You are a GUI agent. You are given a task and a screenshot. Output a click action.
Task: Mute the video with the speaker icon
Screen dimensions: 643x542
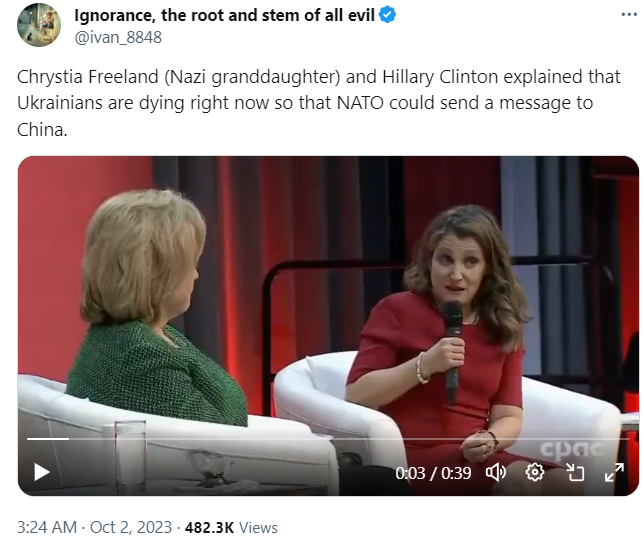(495, 472)
